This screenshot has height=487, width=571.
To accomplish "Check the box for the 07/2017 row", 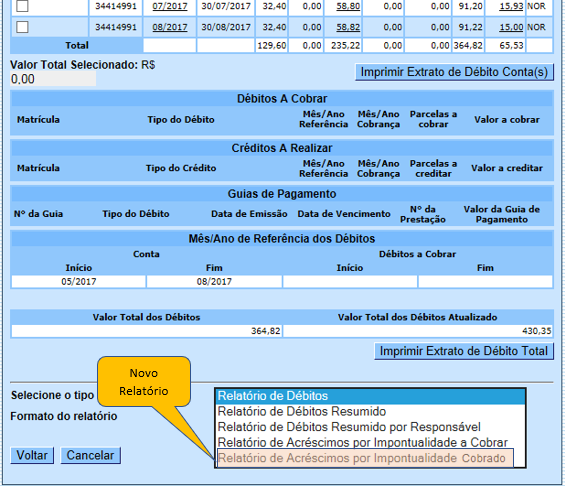I will coord(22,5).
